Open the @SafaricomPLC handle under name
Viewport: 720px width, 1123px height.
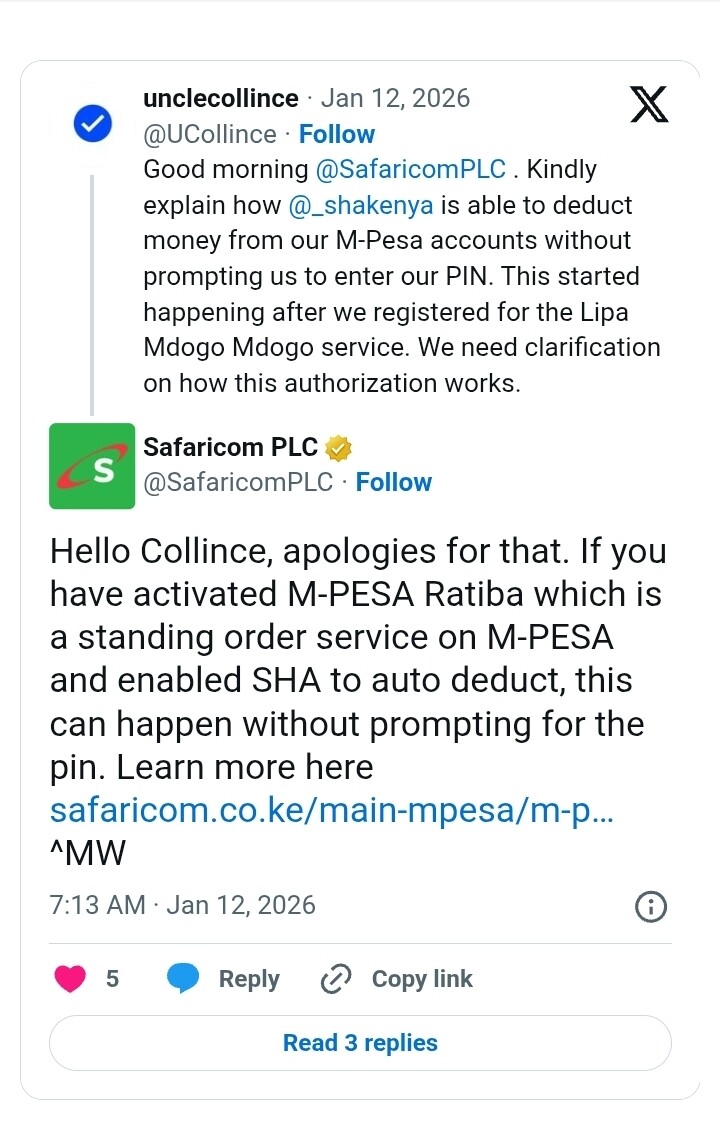pyautogui.click(x=238, y=483)
